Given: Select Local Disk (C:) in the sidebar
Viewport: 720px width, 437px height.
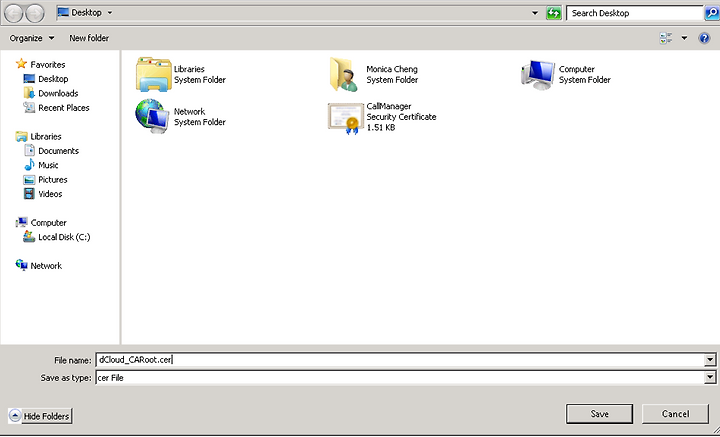Looking at the screenshot, I should tap(64, 237).
